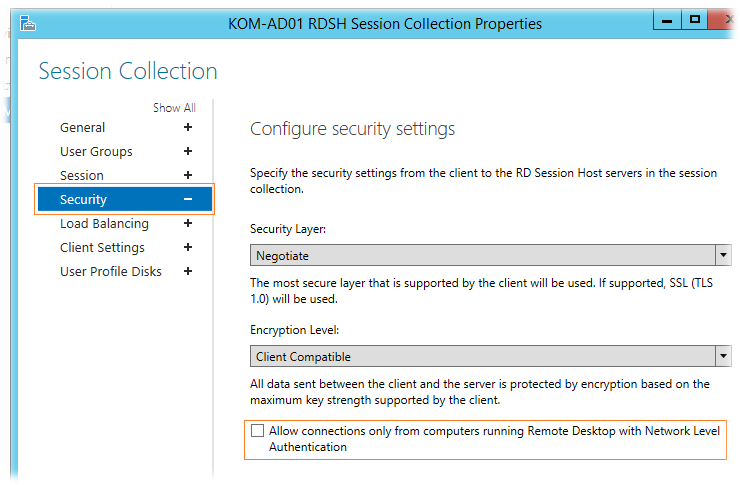The height and width of the screenshot is (485, 740).
Task: Open the Security Layer dropdown arrow
Action: pos(723,255)
